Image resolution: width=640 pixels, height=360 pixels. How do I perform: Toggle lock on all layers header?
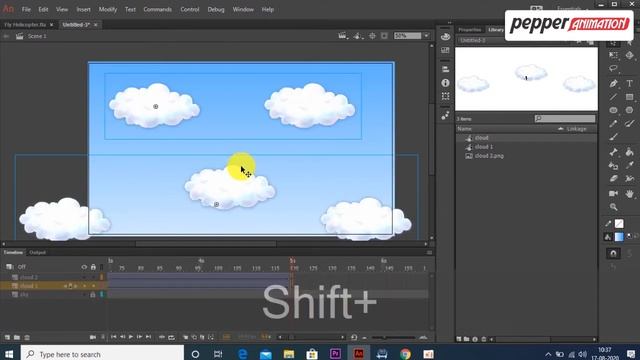pyautogui.click(x=93, y=267)
